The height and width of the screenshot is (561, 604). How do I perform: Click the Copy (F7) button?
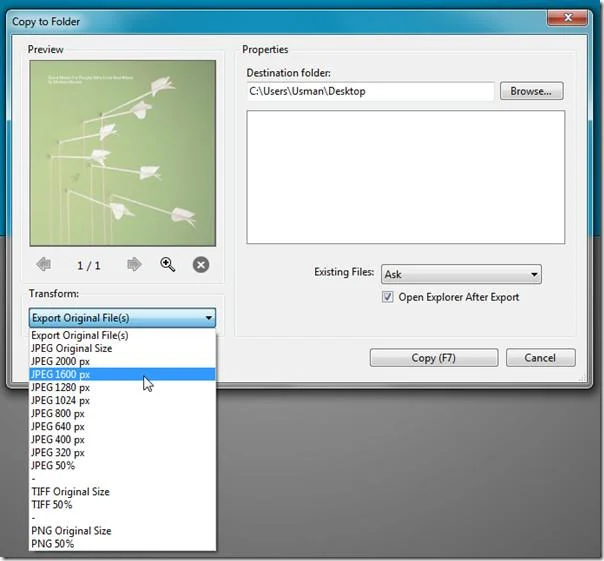(434, 358)
